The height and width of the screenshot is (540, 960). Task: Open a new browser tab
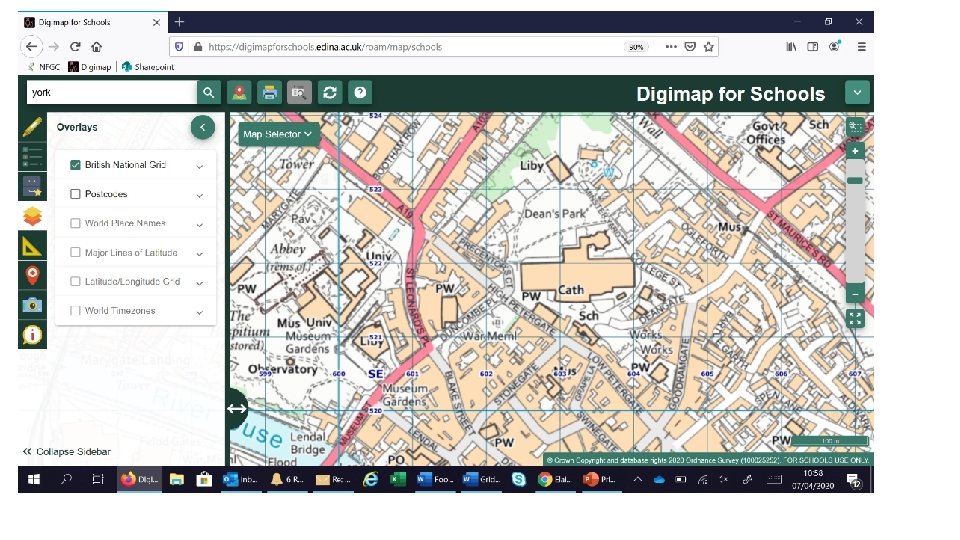pos(179,22)
